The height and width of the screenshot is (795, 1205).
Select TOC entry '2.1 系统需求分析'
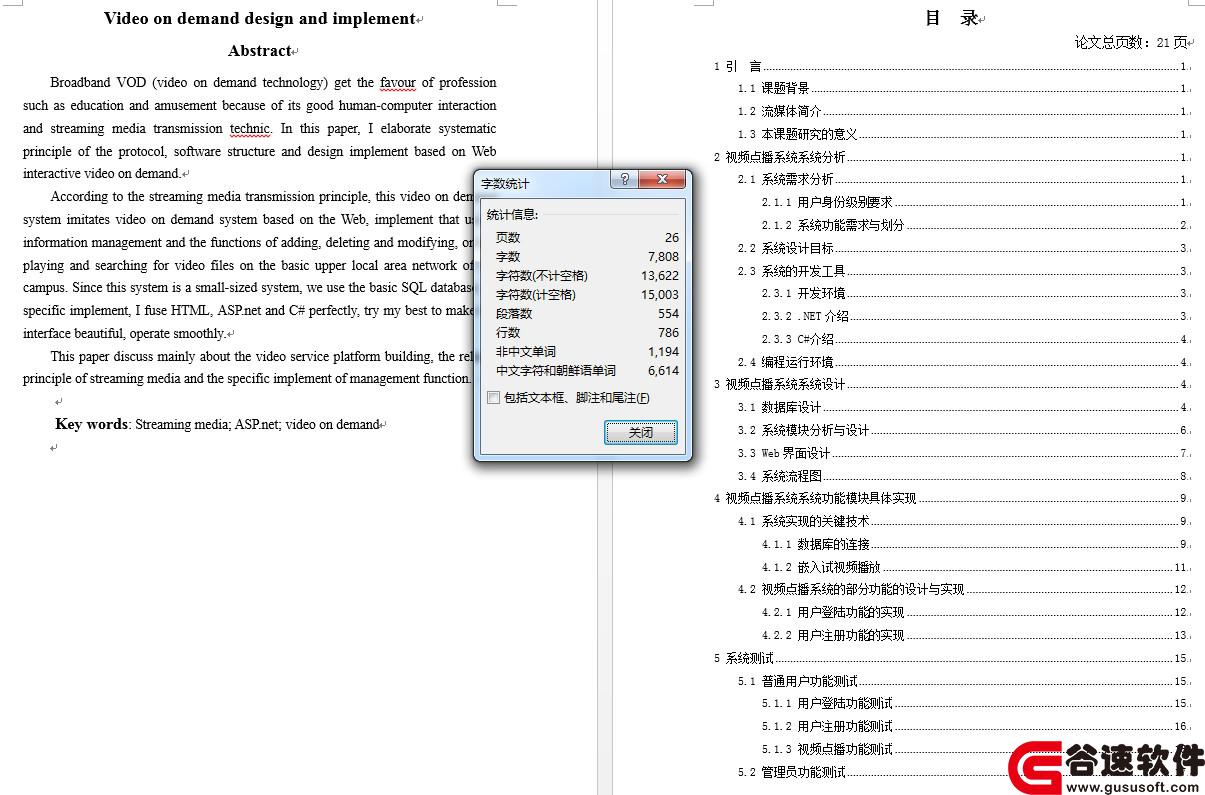click(963, 180)
